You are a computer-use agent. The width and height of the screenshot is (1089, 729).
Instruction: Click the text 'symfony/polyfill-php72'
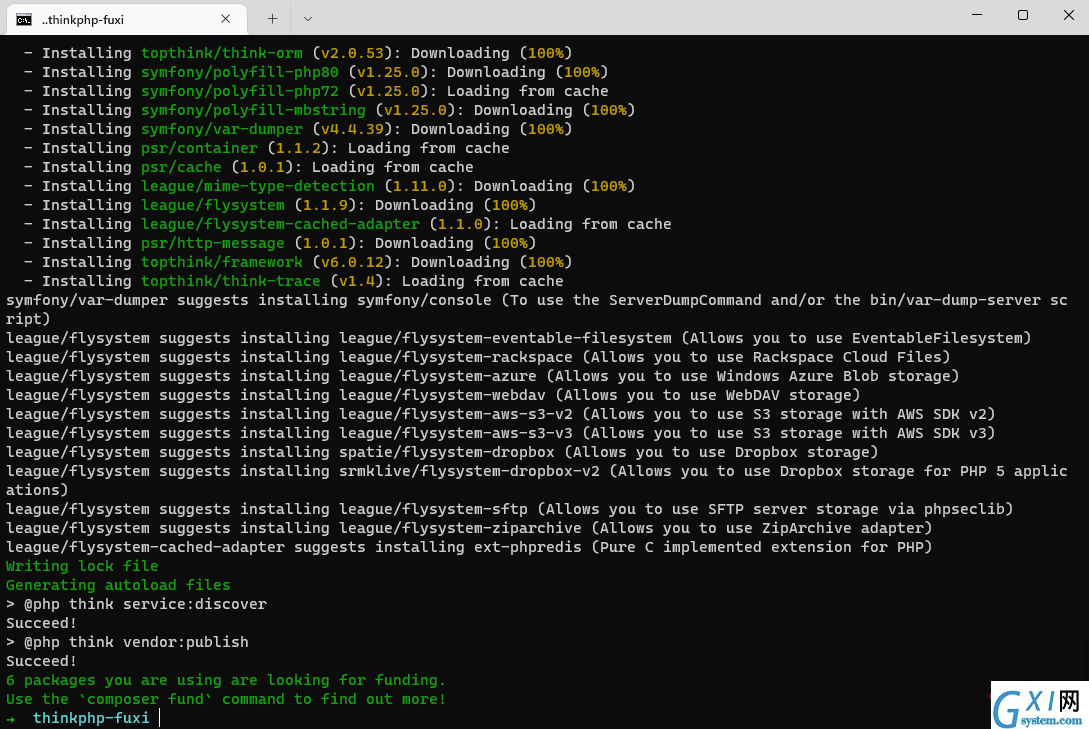pyautogui.click(x=240, y=91)
